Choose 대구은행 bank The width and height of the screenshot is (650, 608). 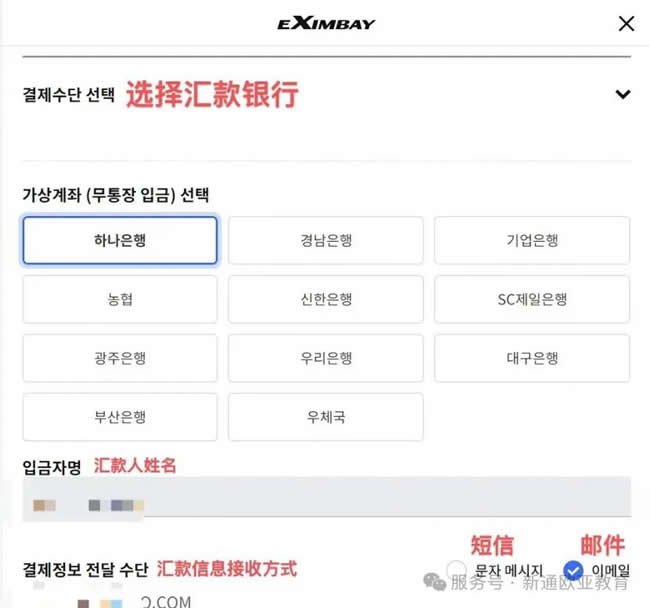532,358
